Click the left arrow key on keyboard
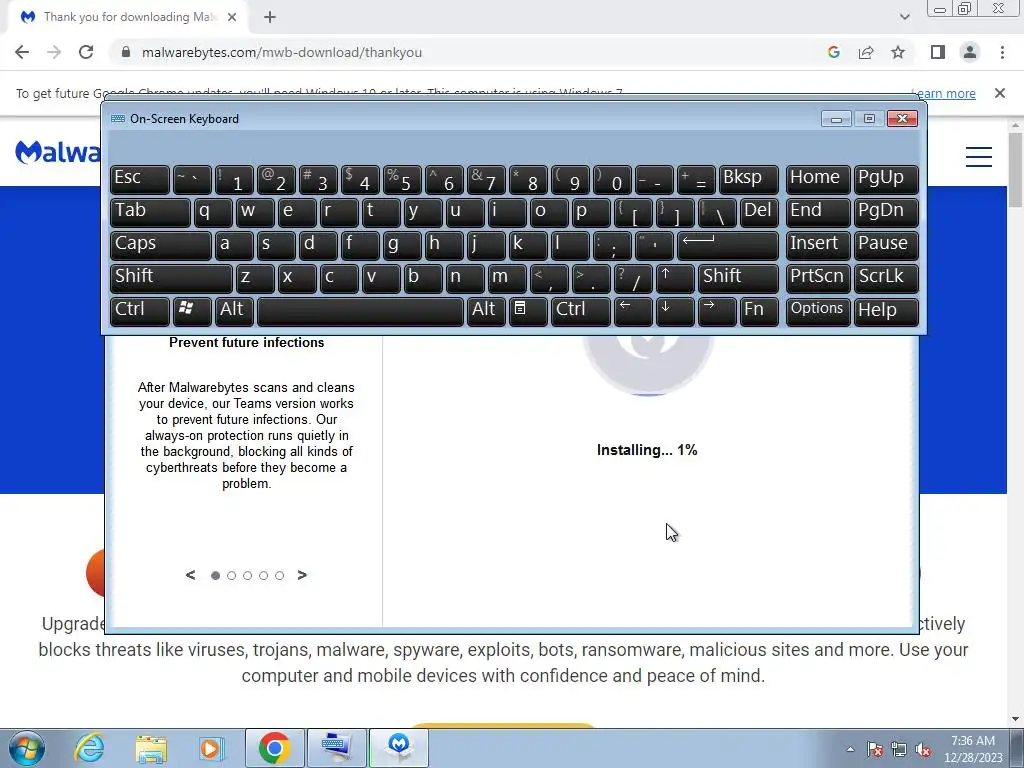This screenshot has width=1024, height=768. (633, 310)
